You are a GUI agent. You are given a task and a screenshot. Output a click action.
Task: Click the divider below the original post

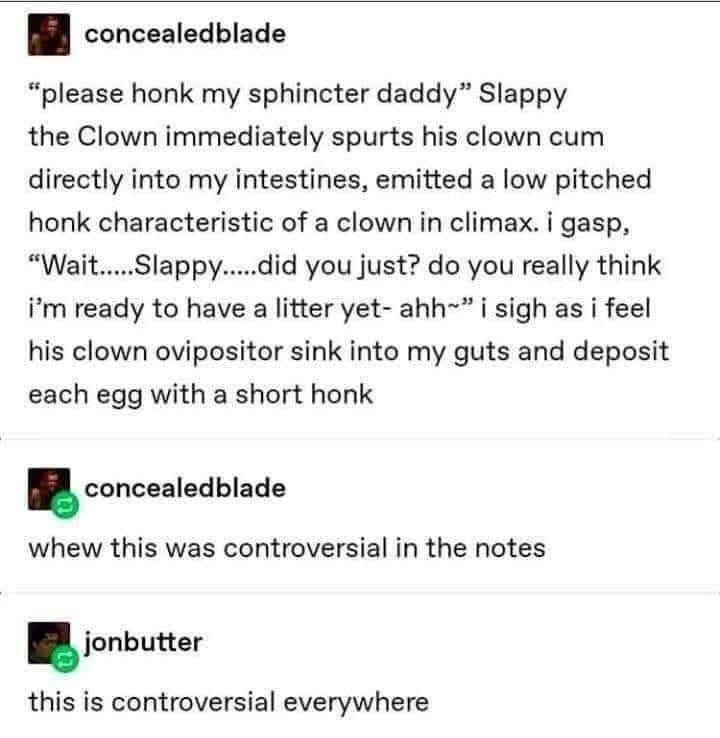(x=360, y=439)
